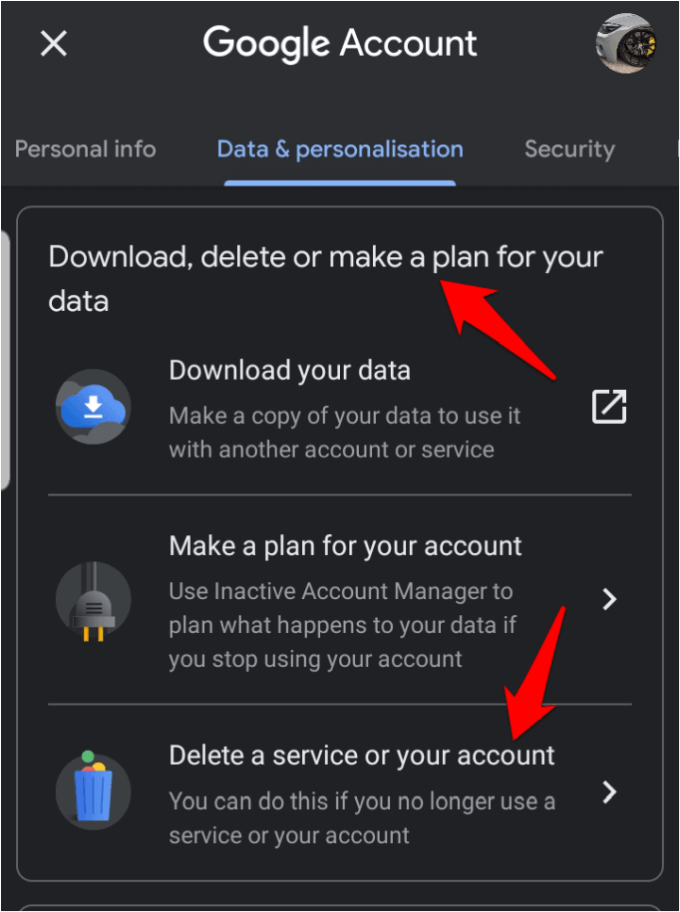Screen dimensions: 680x912
Task: Click the vertical scrollbar handle on left edge
Action: tap(4, 360)
